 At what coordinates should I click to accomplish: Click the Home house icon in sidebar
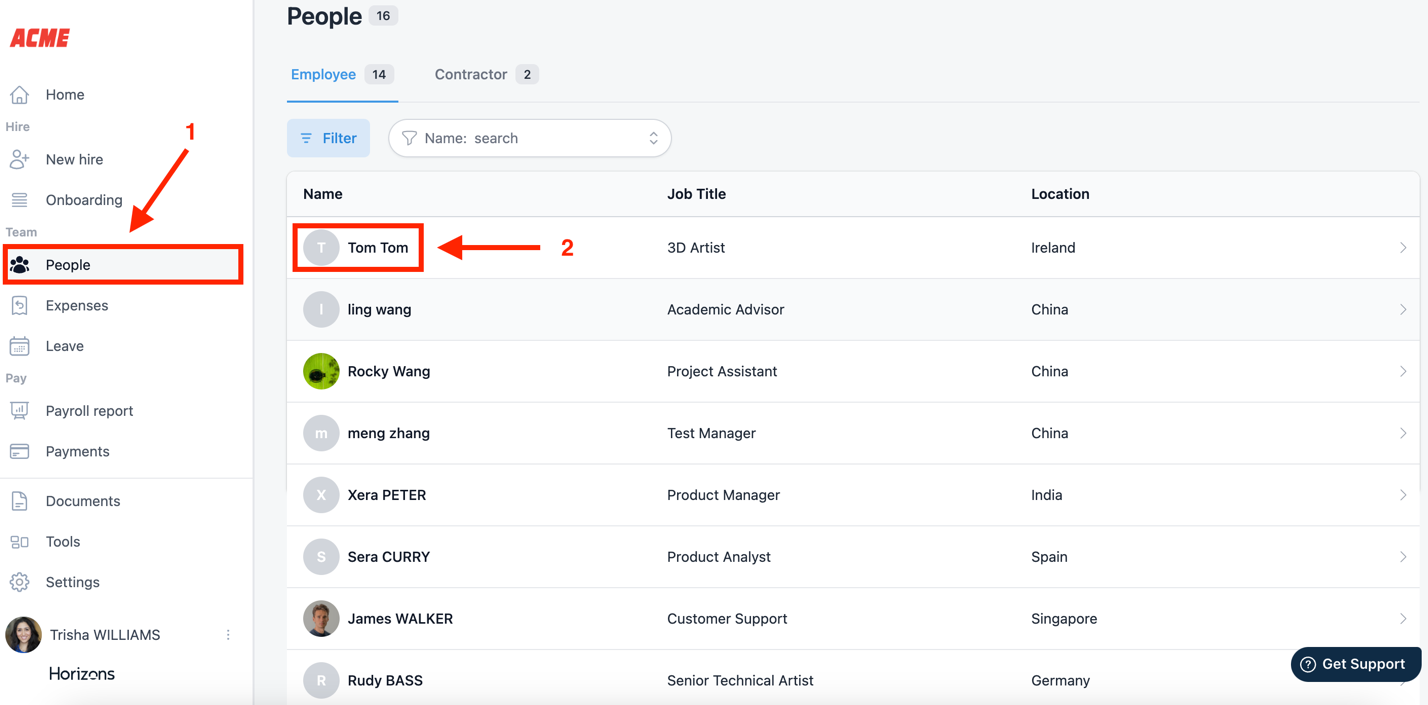[19, 95]
